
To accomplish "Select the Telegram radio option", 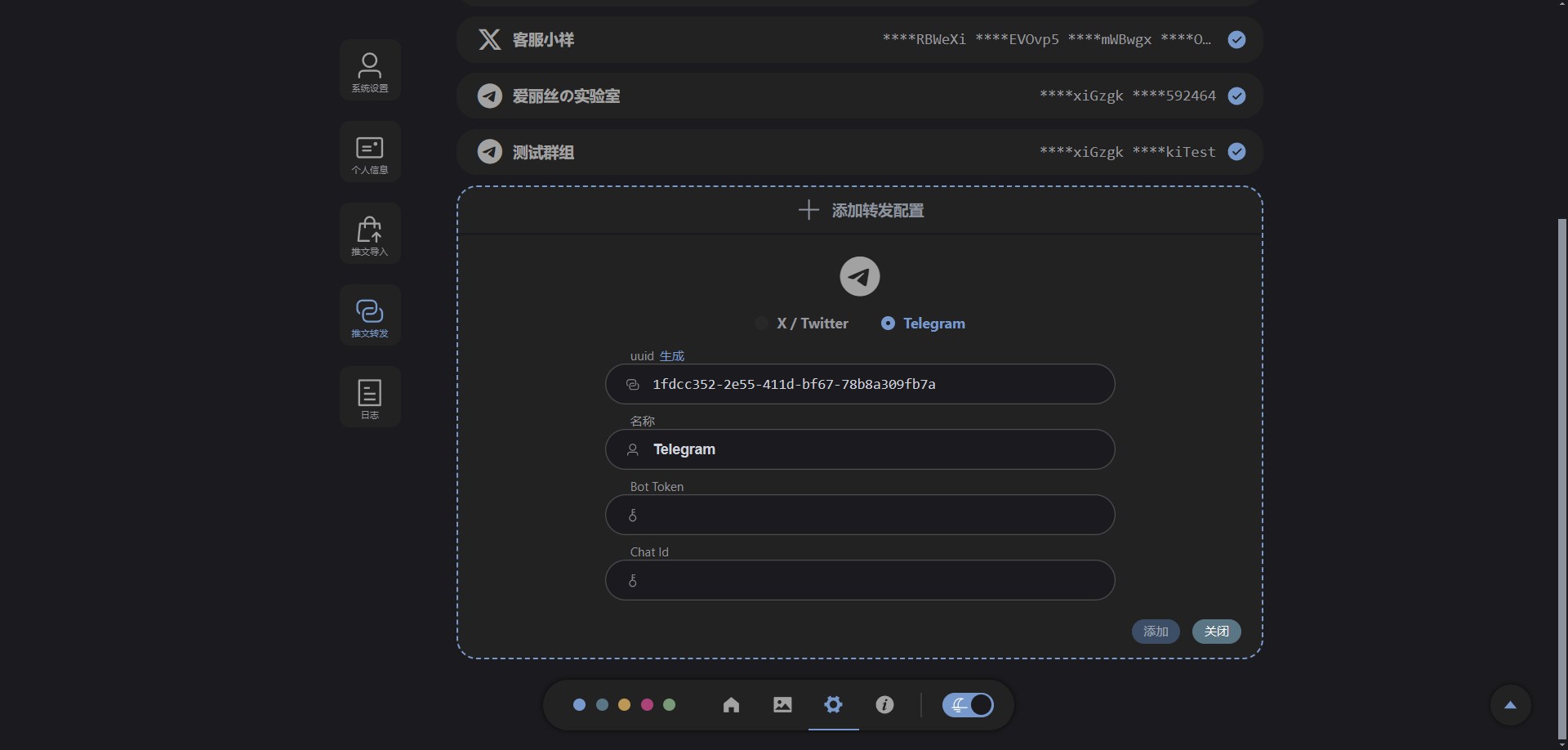I will pyautogui.click(x=888, y=324).
